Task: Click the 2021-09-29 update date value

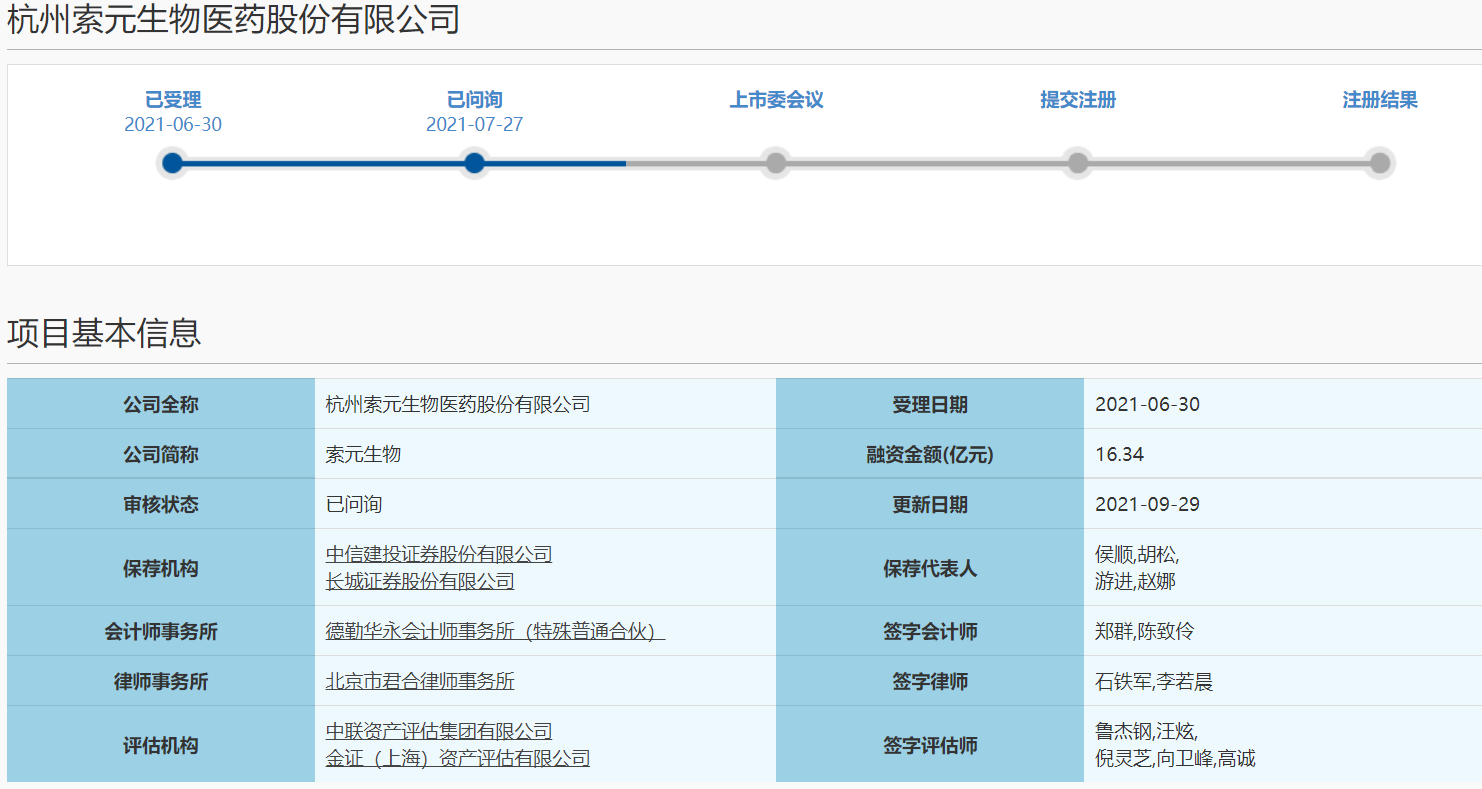Action: coord(1147,504)
